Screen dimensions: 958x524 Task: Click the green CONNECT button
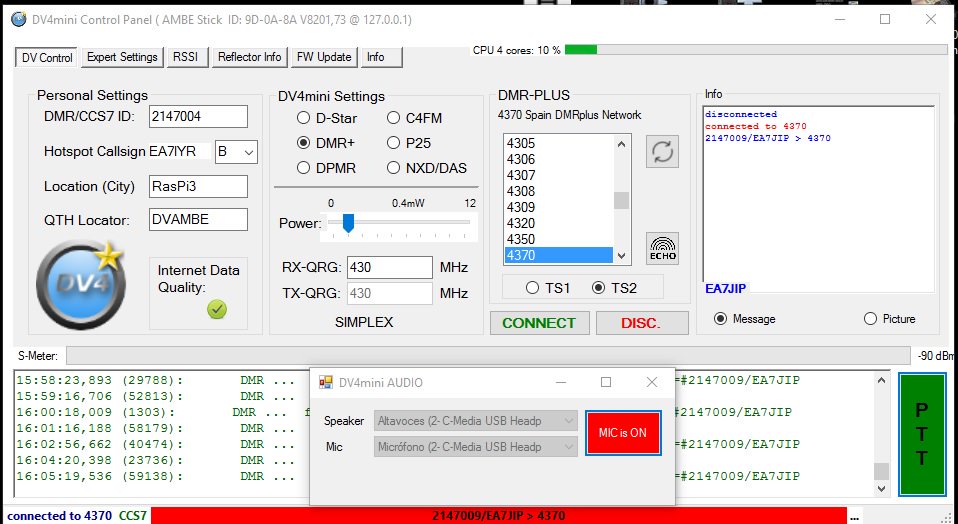point(539,323)
